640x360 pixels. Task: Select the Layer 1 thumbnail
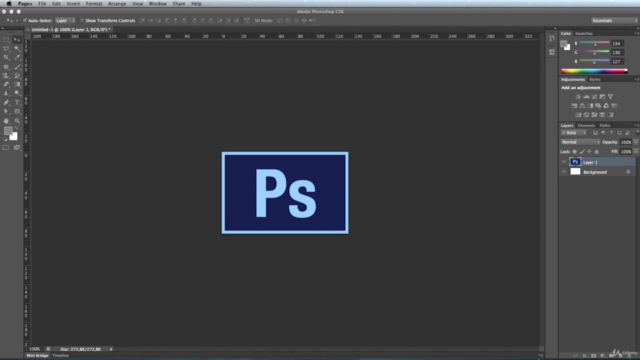pyautogui.click(x=575, y=162)
